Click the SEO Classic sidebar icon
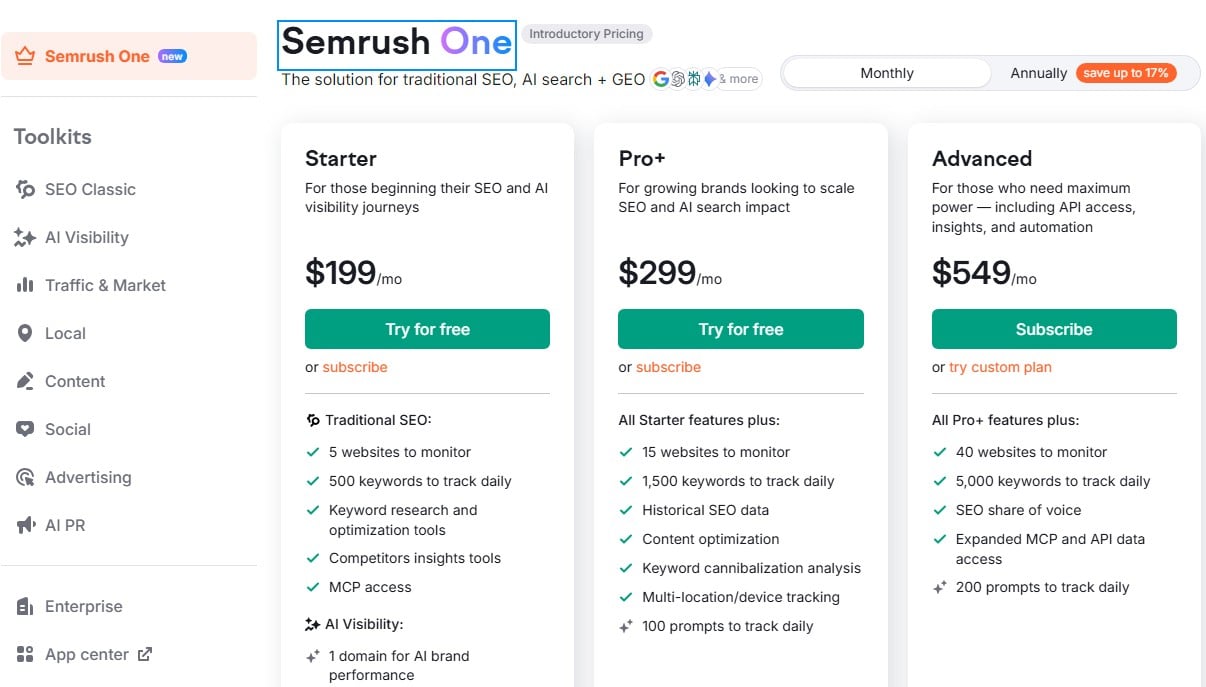This screenshot has height=687, width=1206. 25,189
